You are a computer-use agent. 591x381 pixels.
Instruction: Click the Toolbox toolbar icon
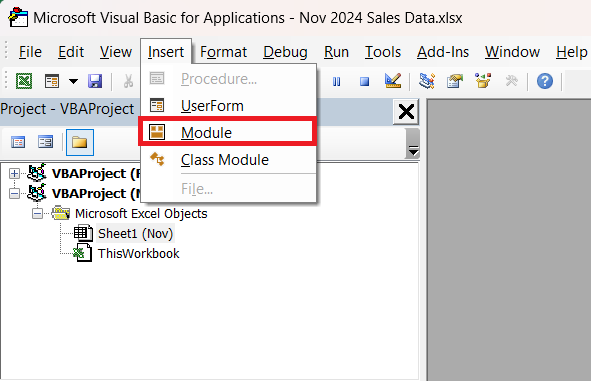pyautogui.click(x=511, y=81)
